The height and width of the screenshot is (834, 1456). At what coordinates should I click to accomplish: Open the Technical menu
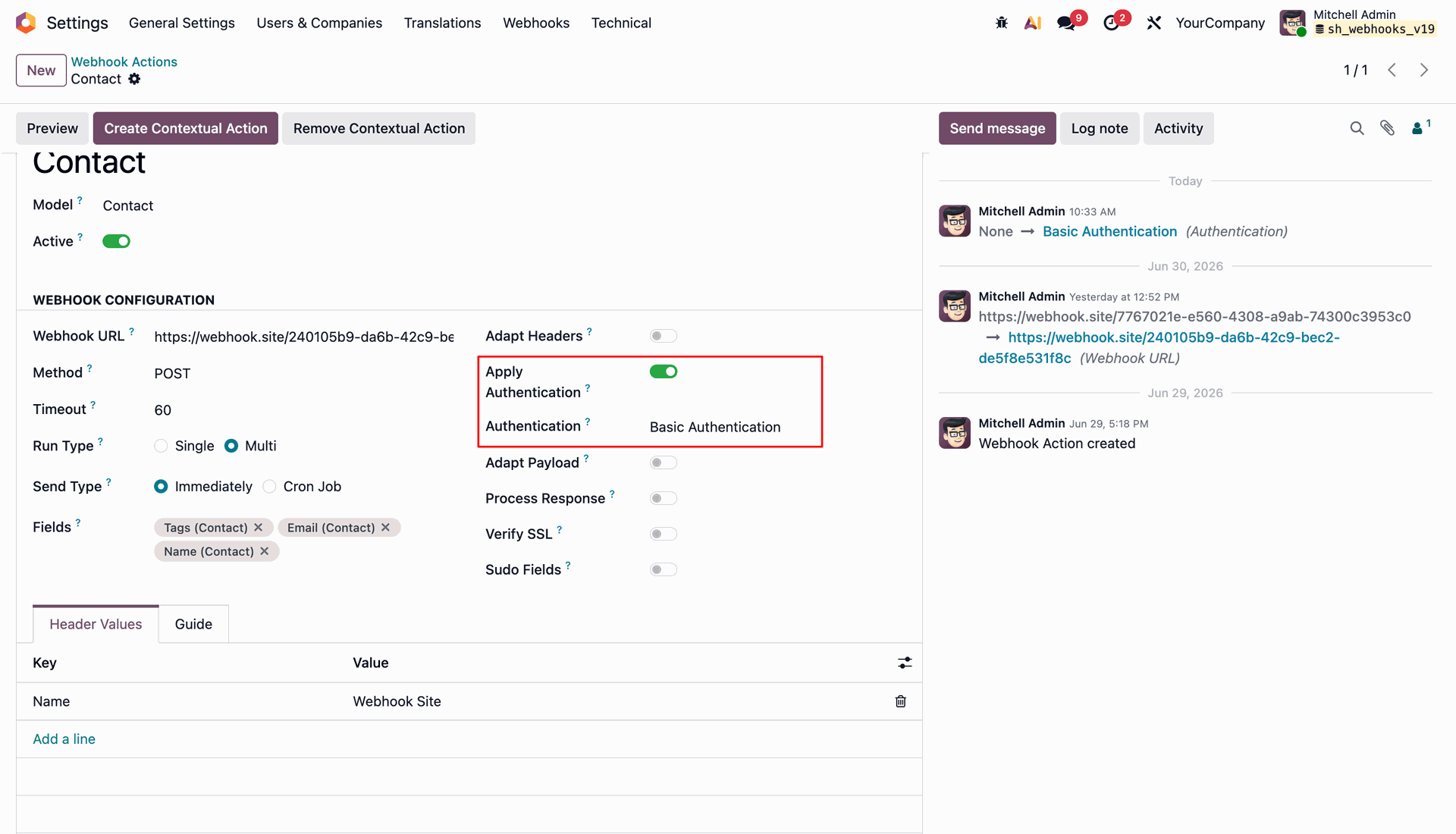tap(621, 23)
